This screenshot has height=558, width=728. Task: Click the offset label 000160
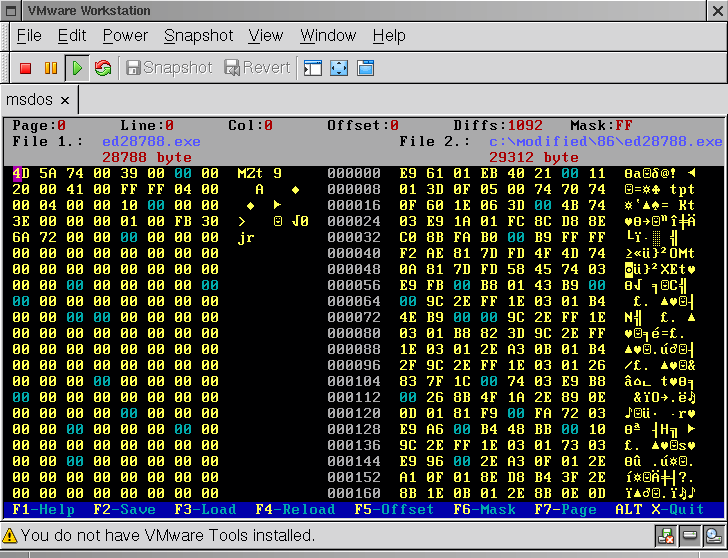point(354,493)
